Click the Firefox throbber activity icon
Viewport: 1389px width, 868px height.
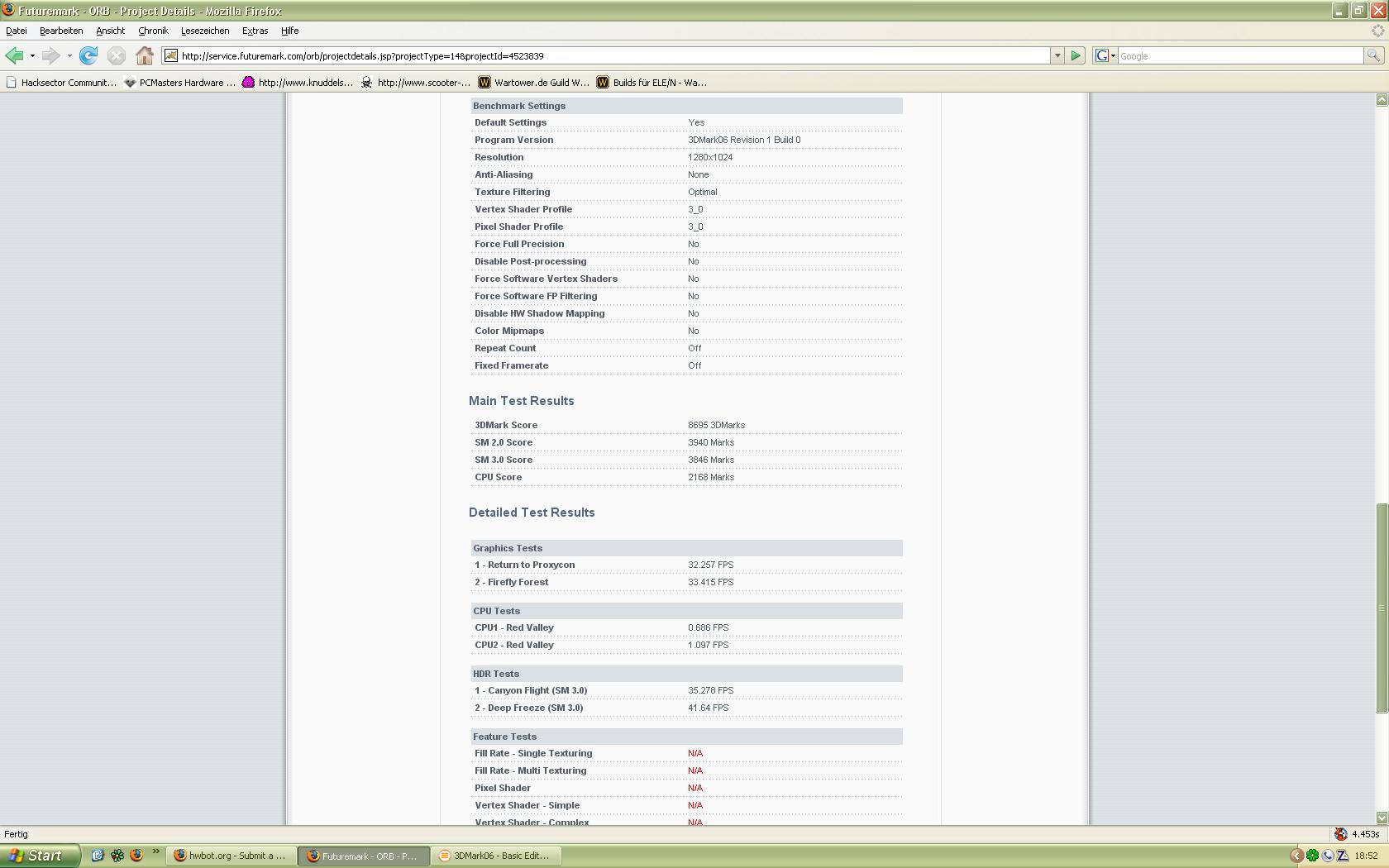point(1377,31)
